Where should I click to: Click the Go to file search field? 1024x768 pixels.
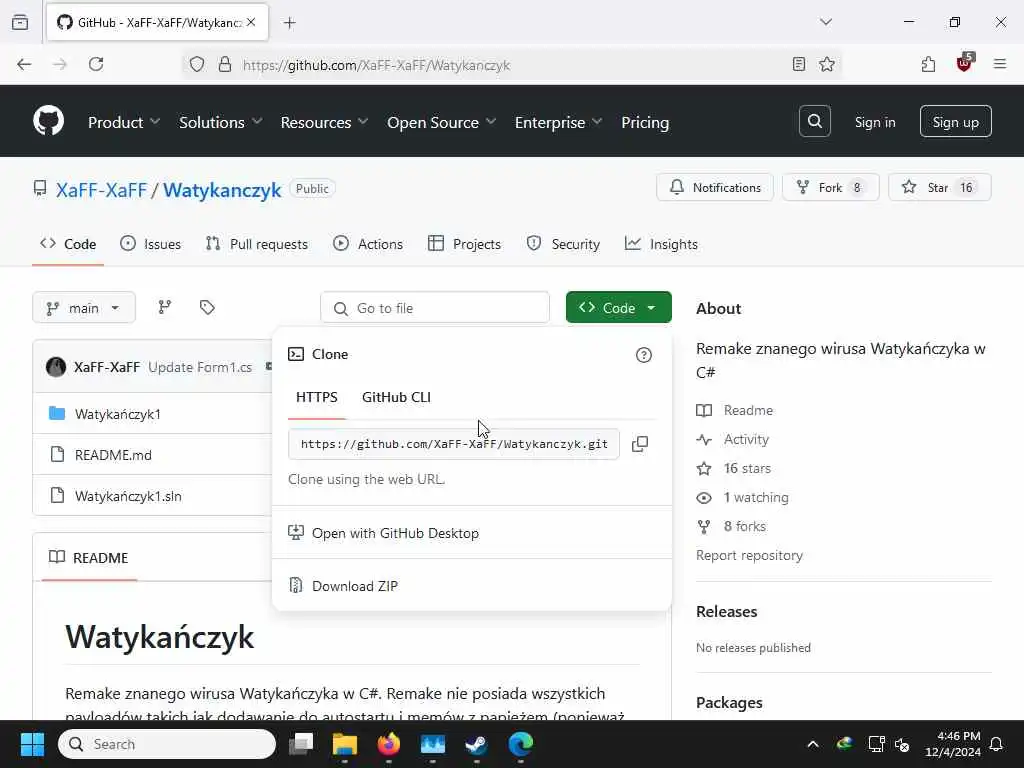[x=435, y=308]
